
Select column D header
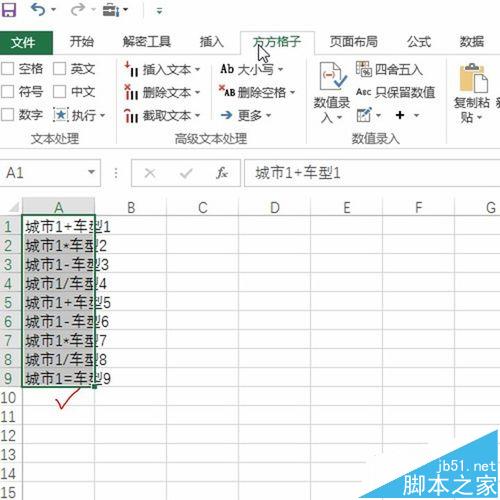pyautogui.click(x=275, y=207)
